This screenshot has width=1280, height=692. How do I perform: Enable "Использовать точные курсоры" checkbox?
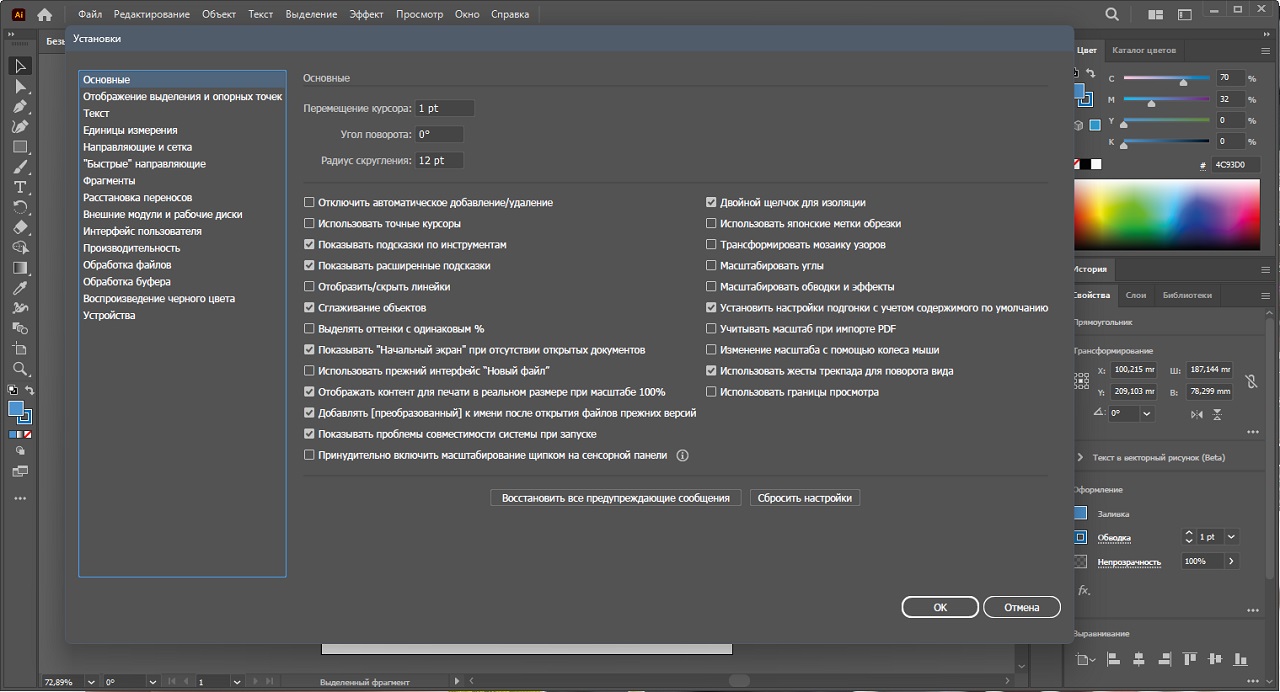point(309,224)
